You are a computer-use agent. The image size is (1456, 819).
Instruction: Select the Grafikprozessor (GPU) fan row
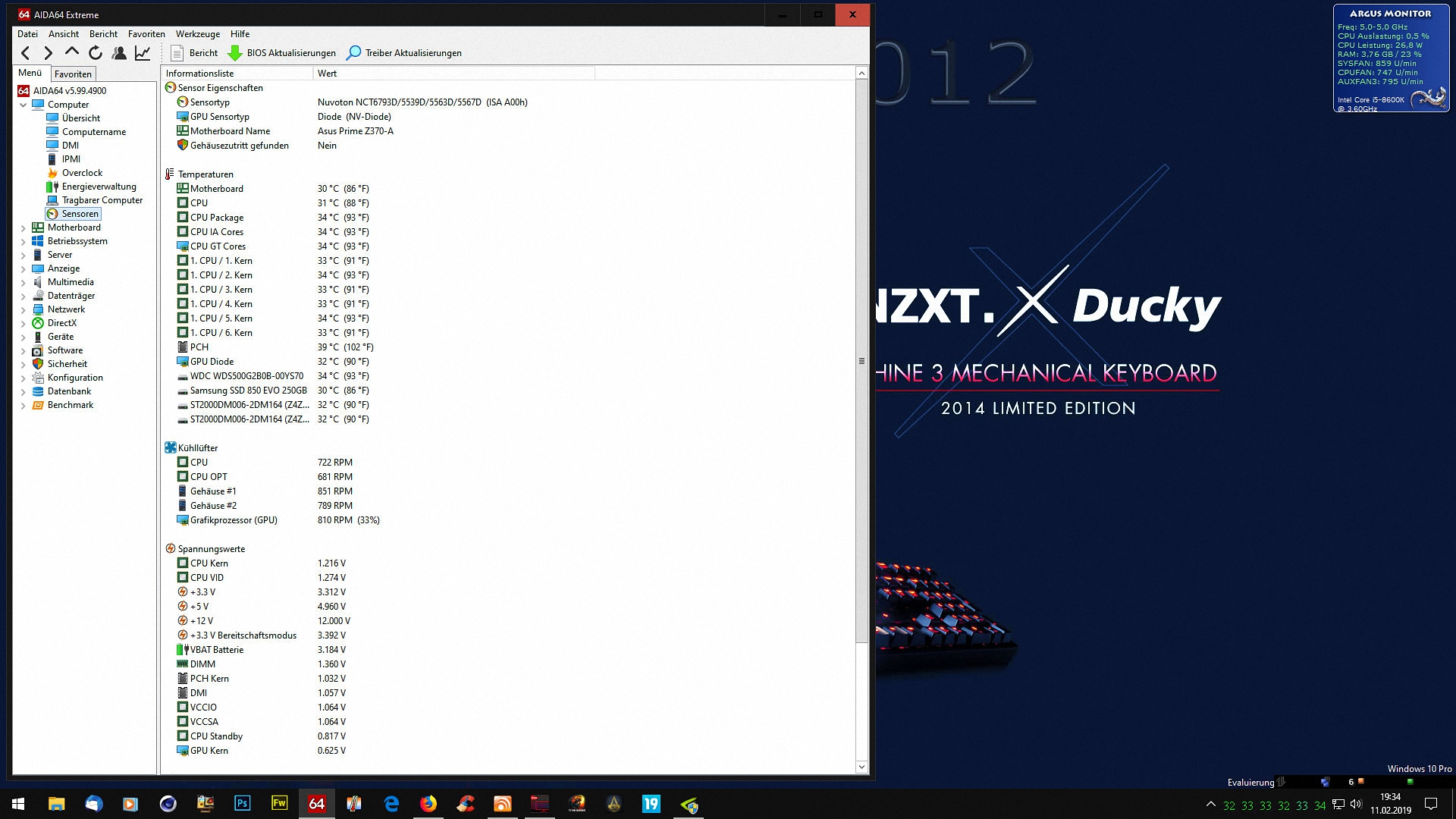[x=508, y=520]
